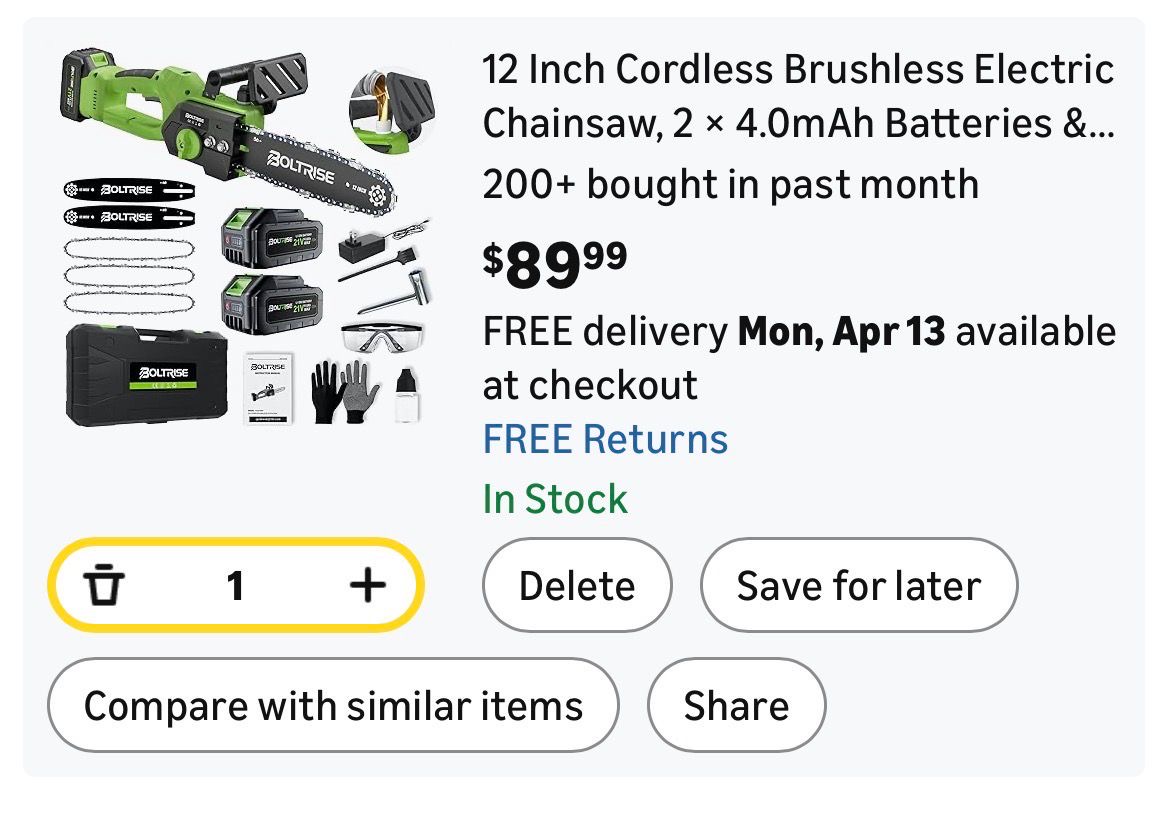The width and height of the screenshot is (1169, 814).
Task: Open the 12 Inch Cordless Chainsaw title
Action: pyautogui.click(x=797, y=97)
